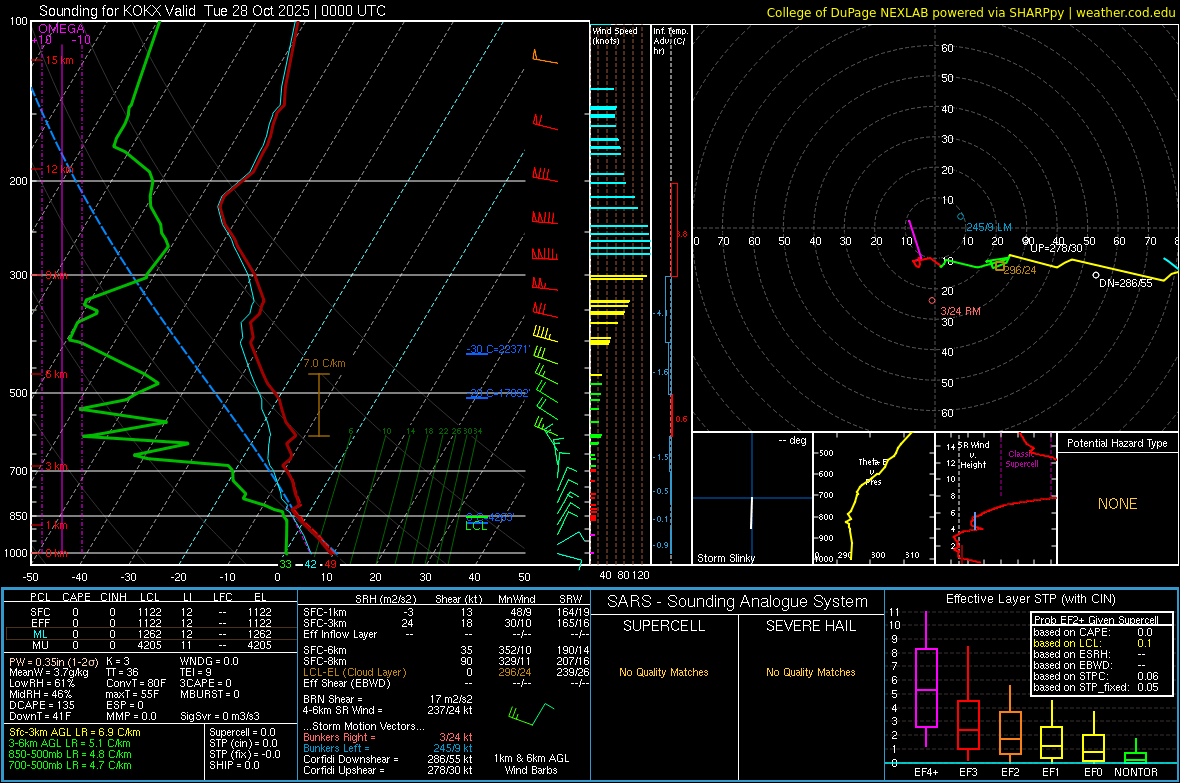Select the SFC-1km shear row
1180x783 pixels.
446,612
